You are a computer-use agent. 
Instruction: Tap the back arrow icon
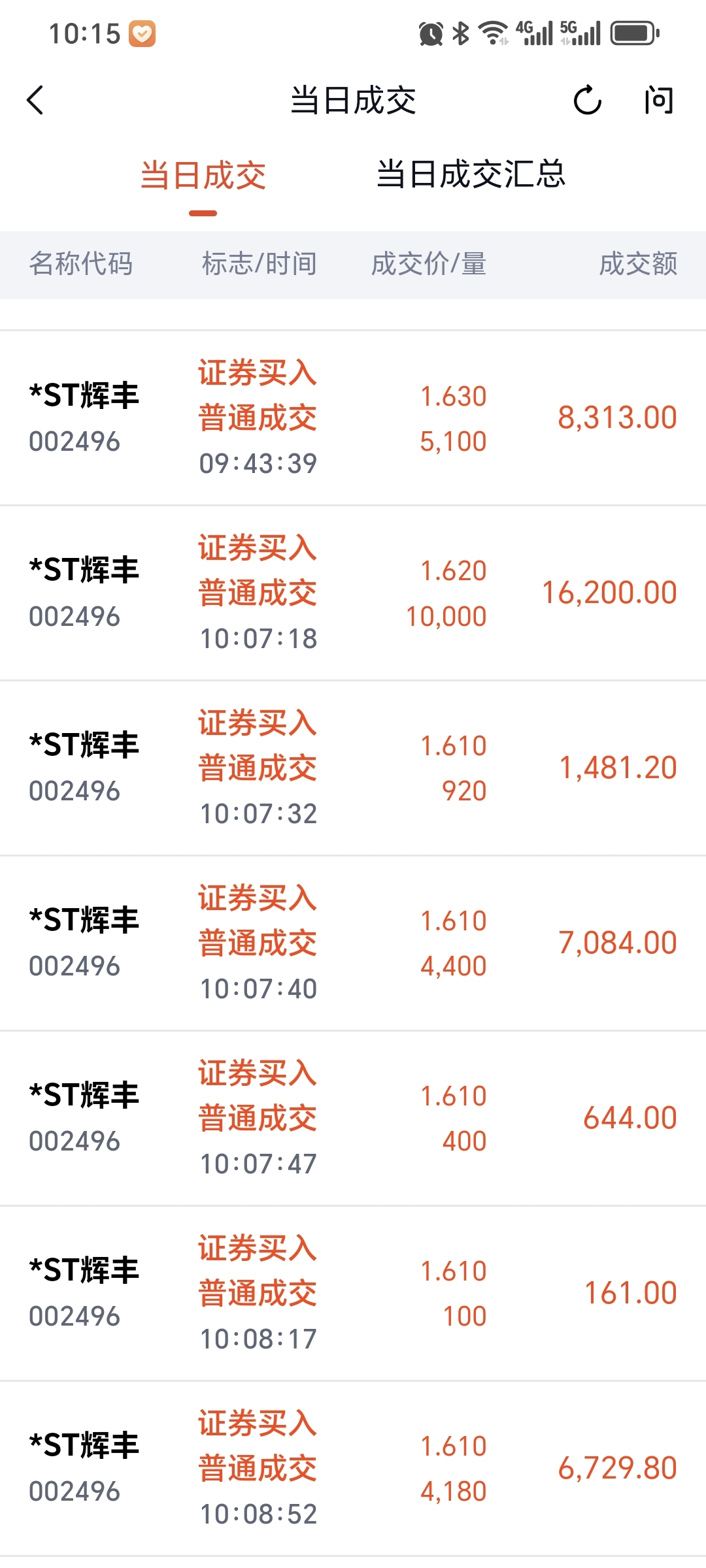click(36, 100)
